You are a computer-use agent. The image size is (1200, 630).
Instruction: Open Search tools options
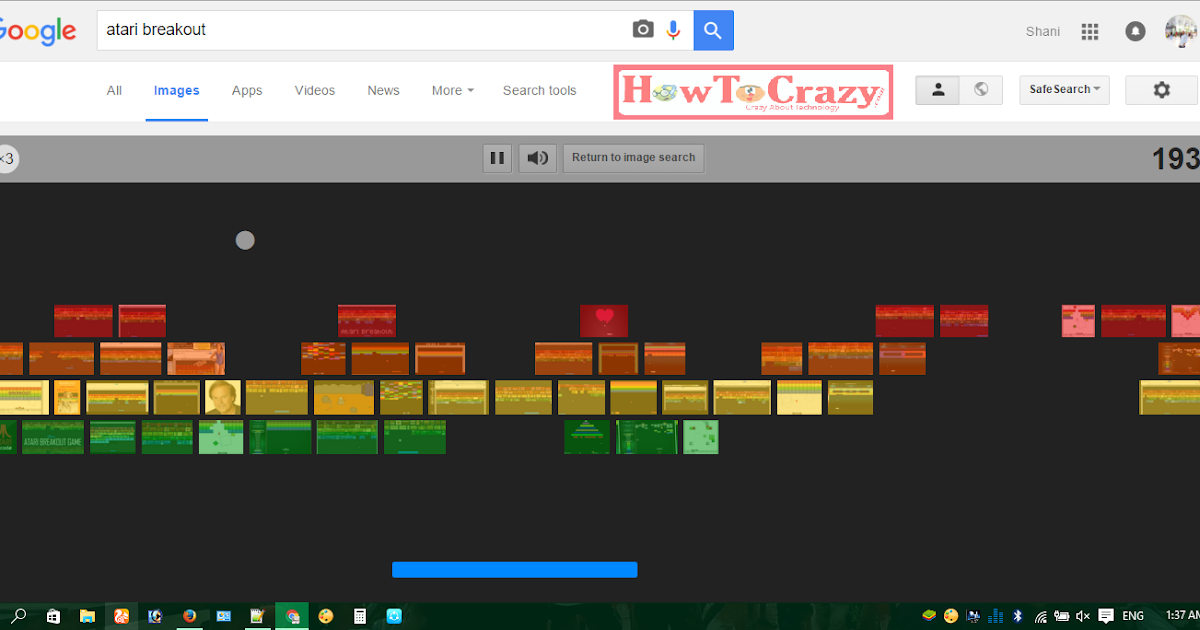pos(539,90)
